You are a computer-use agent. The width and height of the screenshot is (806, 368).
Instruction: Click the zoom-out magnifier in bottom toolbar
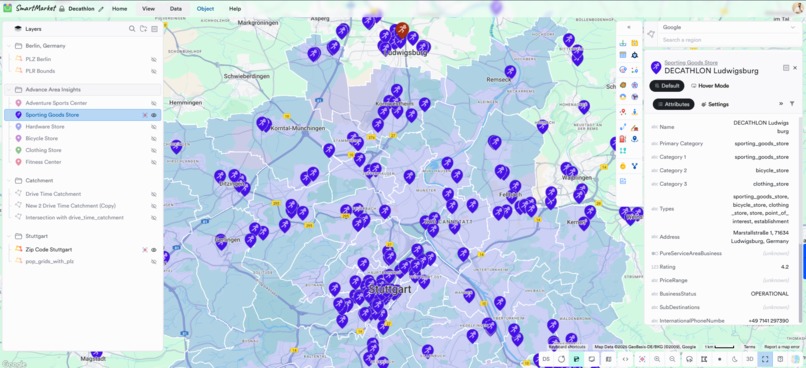tap(672, 359)
